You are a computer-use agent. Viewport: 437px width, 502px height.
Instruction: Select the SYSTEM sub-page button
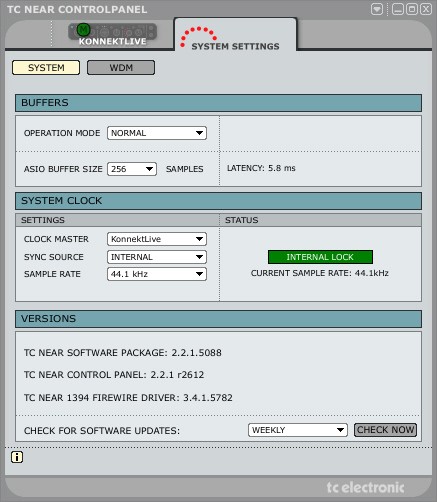[x=46, y=68]
